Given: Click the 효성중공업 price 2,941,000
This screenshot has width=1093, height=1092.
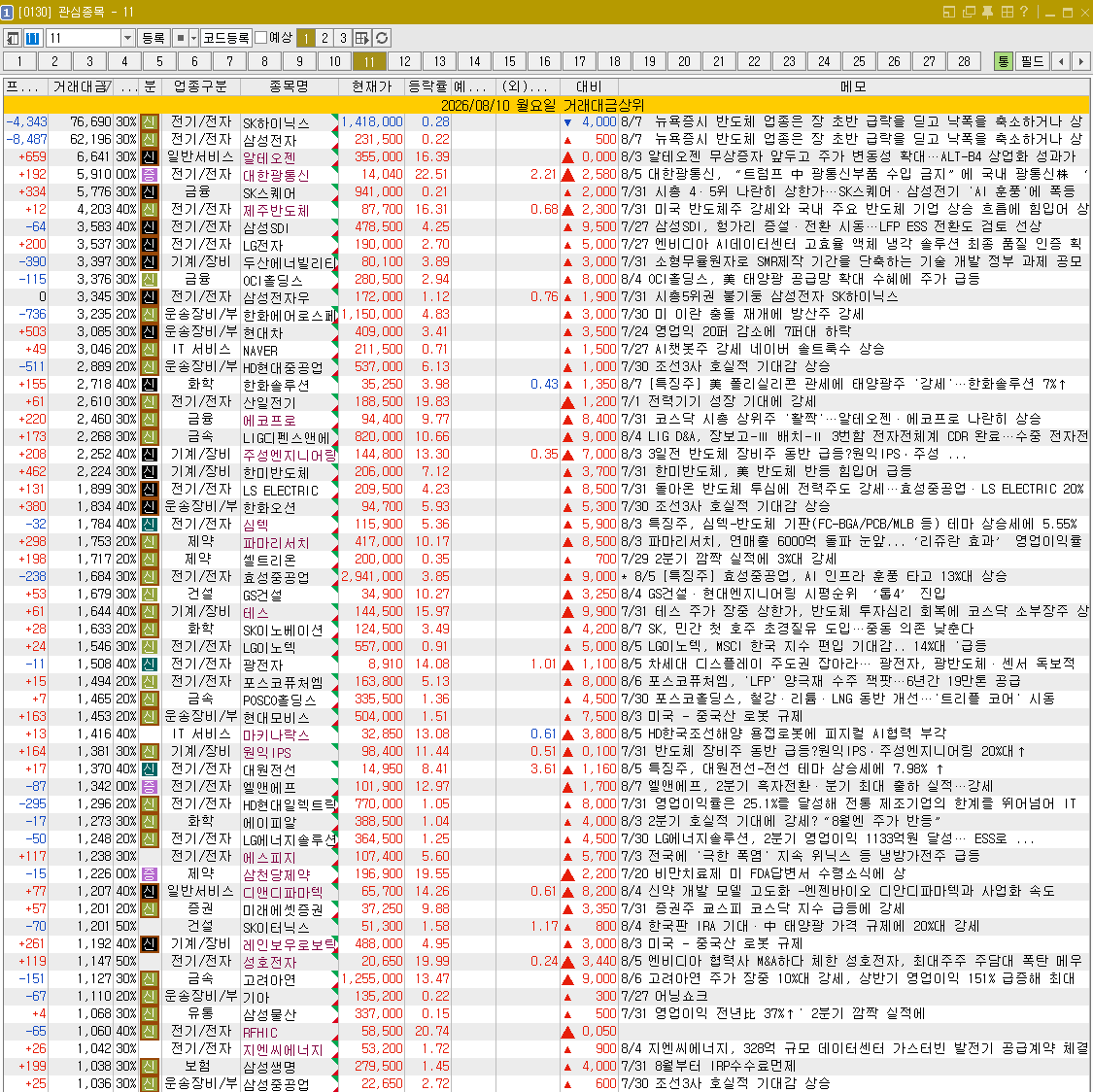Looking at the screenshot, I should click(371, 576).
